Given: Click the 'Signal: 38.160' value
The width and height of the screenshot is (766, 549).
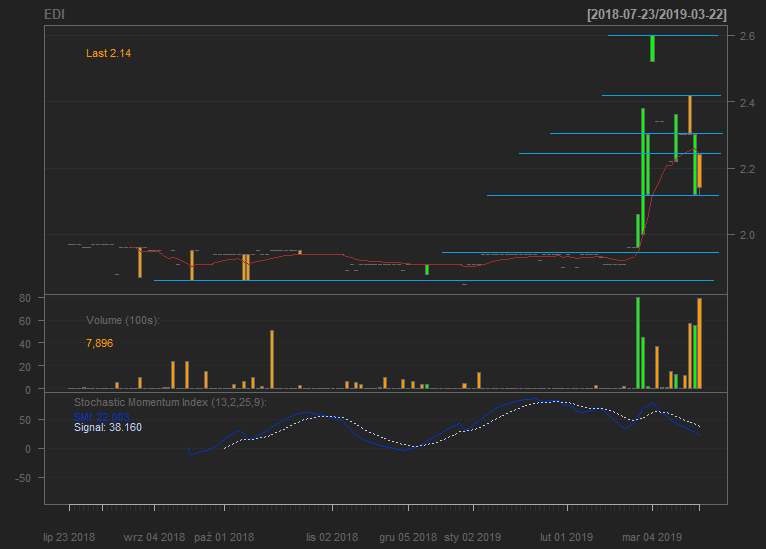Looking at the screenshot, I should (x=108, y=427).
